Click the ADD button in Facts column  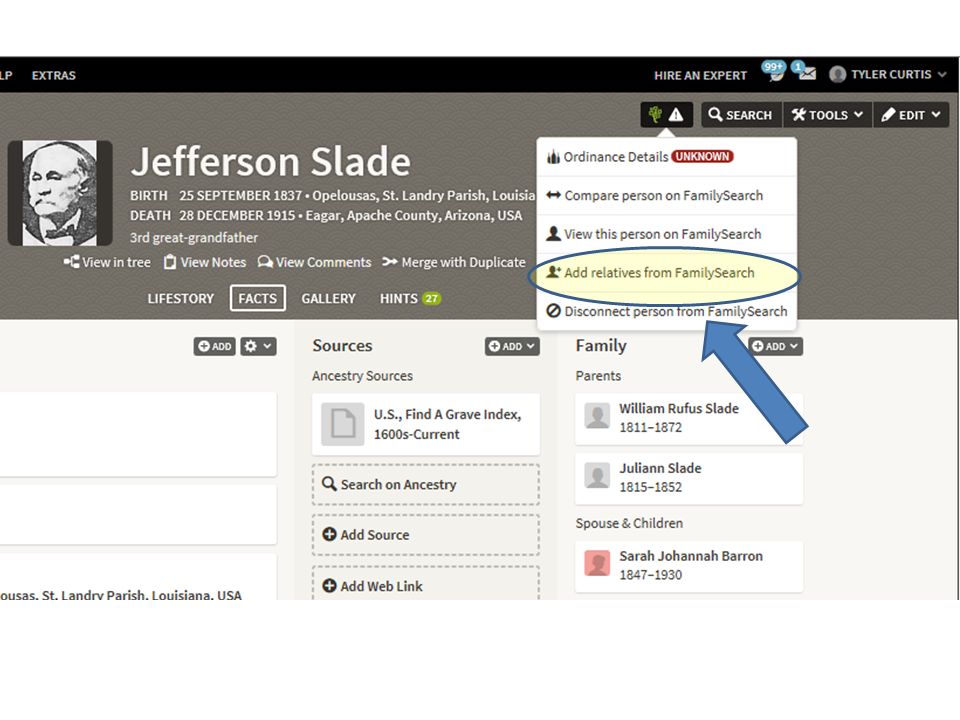point(214,346)
